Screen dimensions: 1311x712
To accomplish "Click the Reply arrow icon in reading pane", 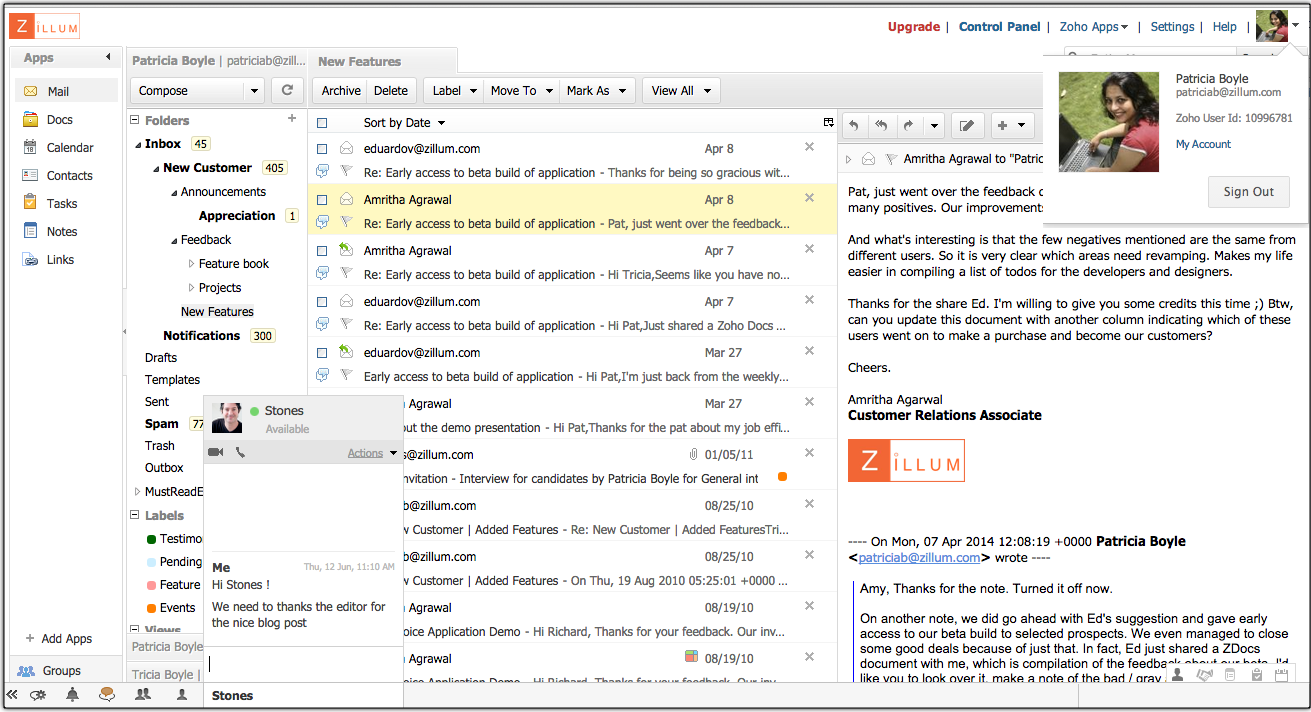I will pos(854,125).
